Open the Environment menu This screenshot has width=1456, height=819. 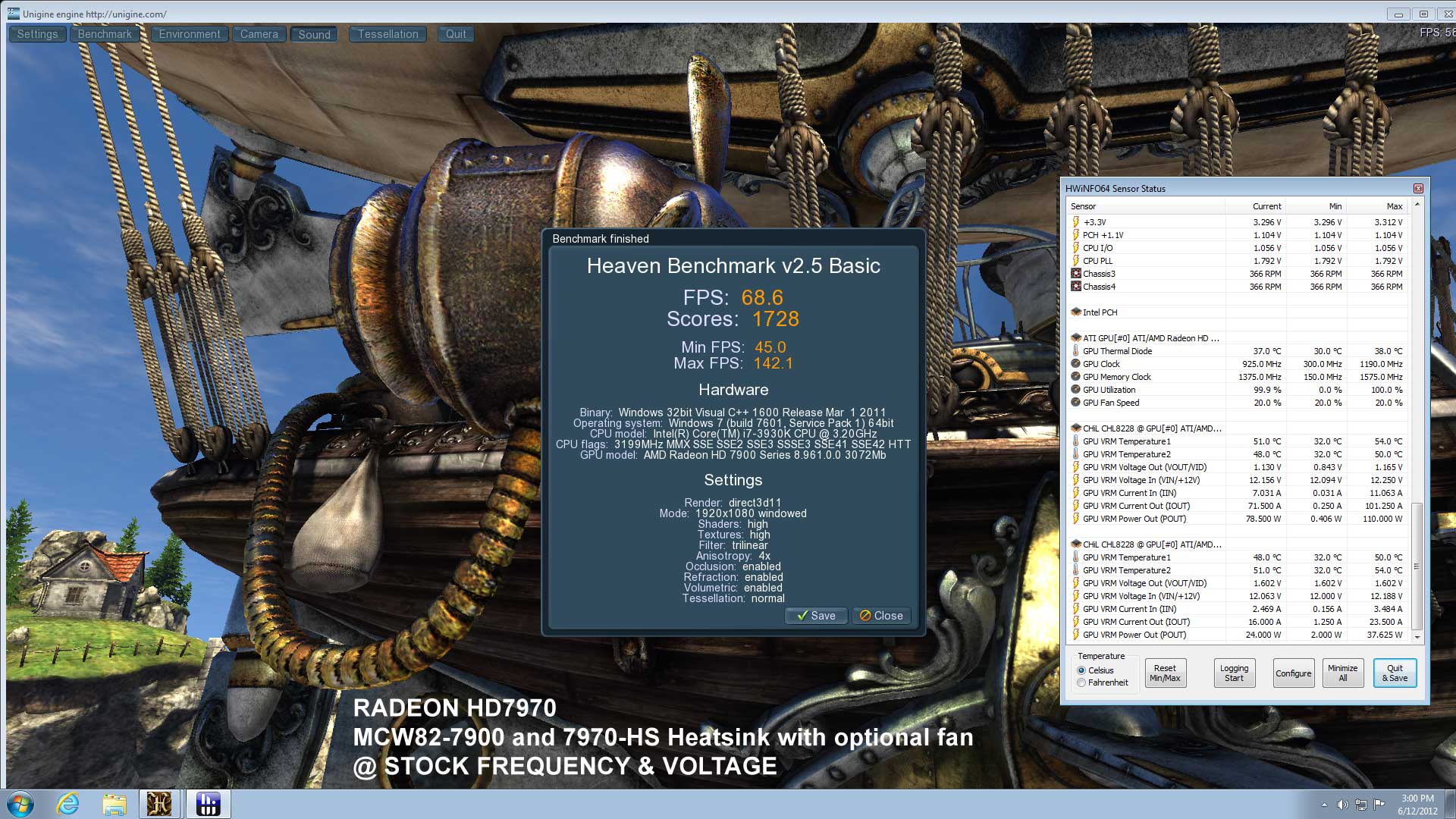(x=190, y=34)
